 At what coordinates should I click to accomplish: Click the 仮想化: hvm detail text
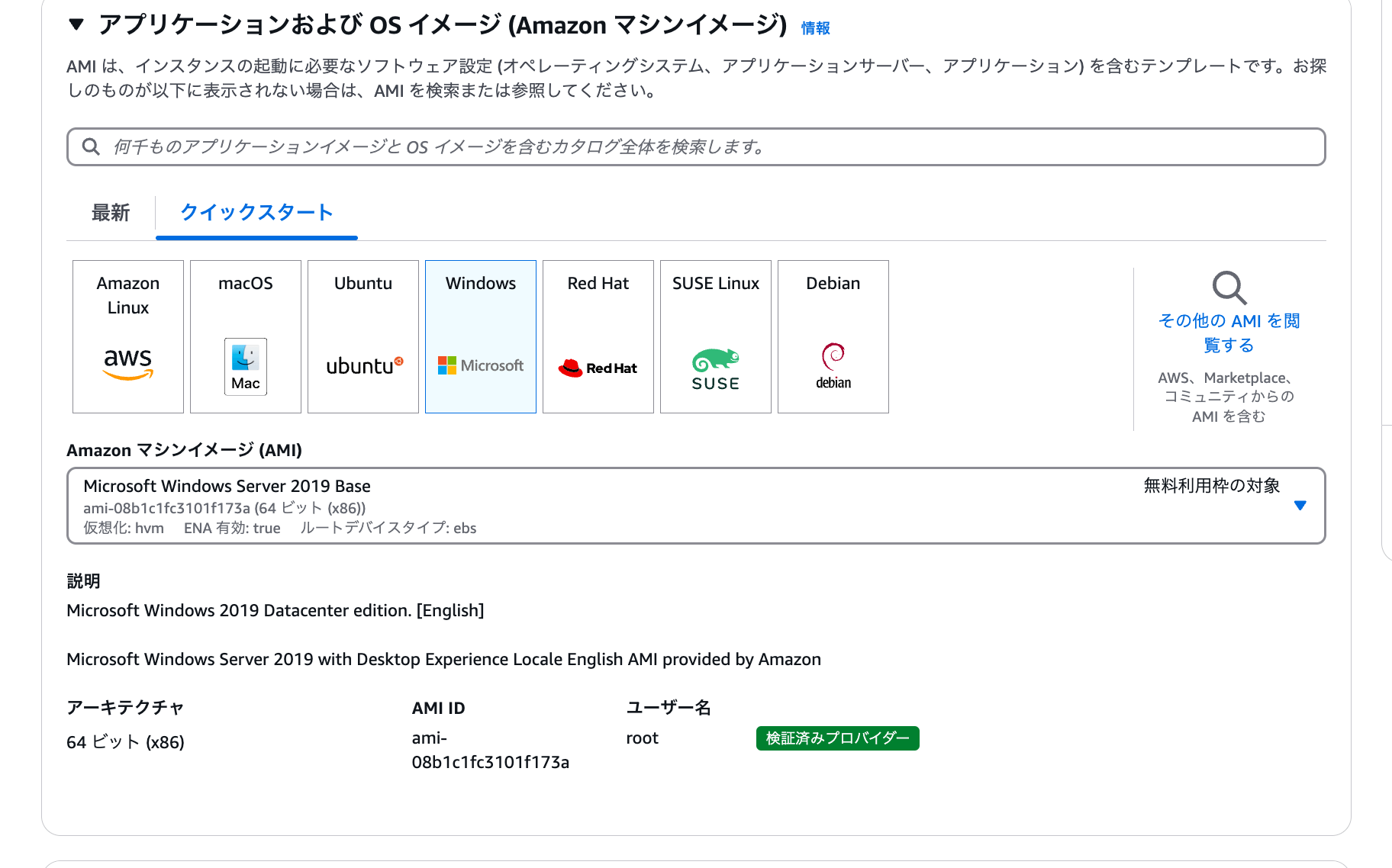tap(124, 528)
